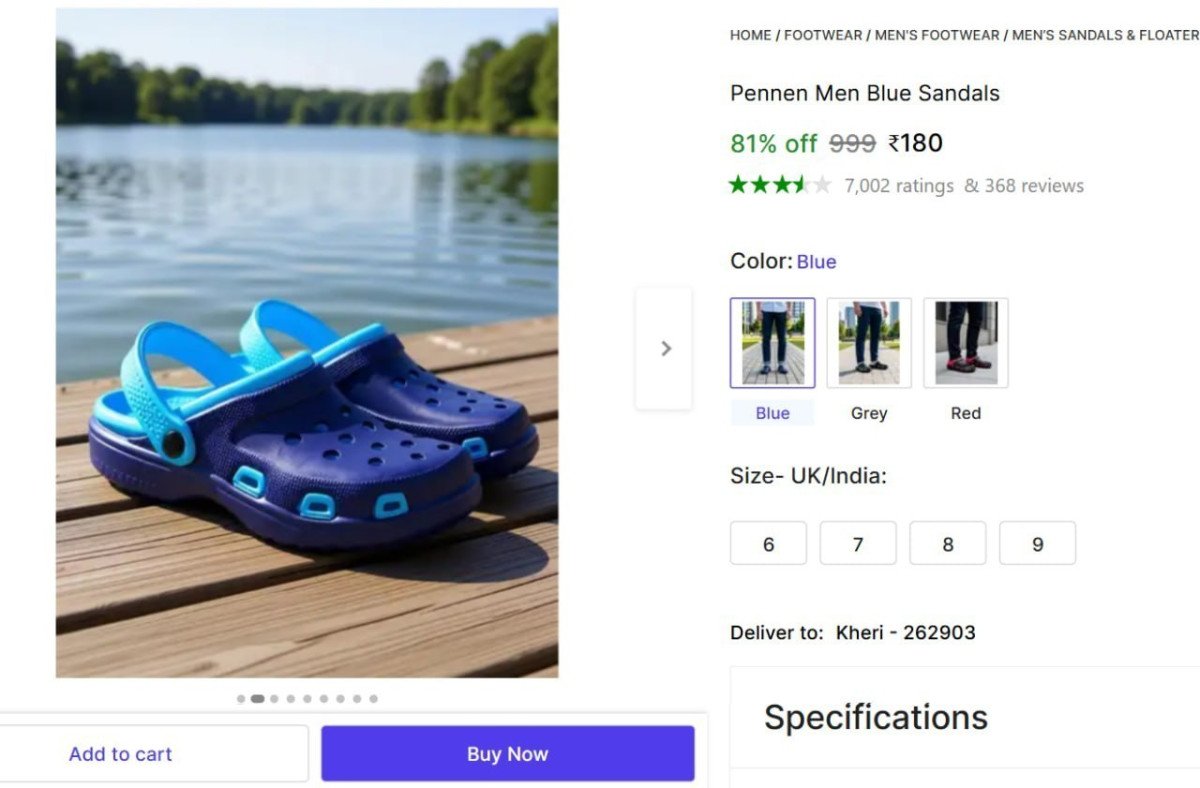Screen dimensions: 1200x788
Task: View the 7,002 ratings link
Action: coord(899,186)
